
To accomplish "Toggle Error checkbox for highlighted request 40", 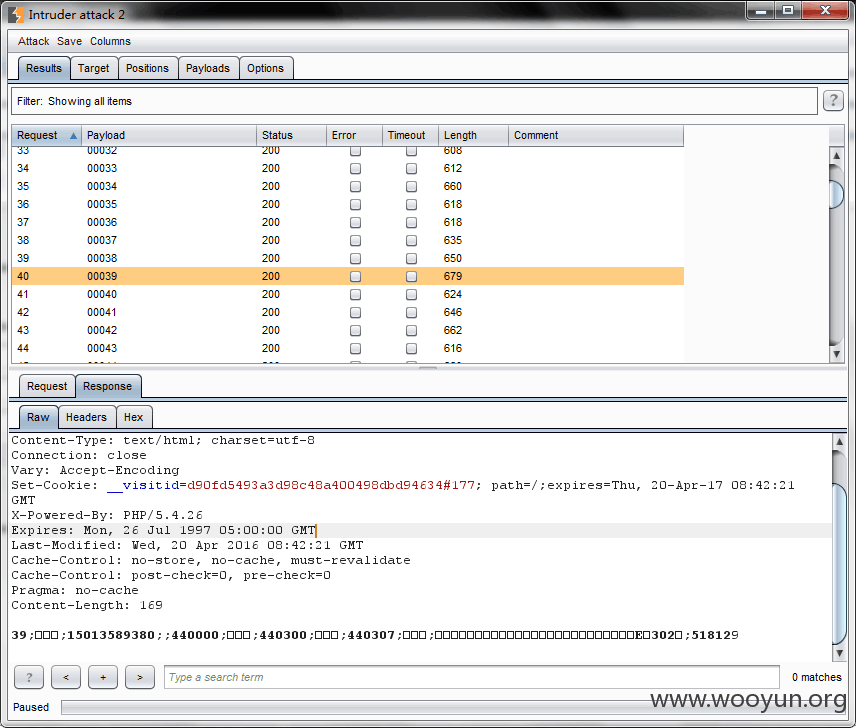I will pyautogui.click(x=355, y=276).
